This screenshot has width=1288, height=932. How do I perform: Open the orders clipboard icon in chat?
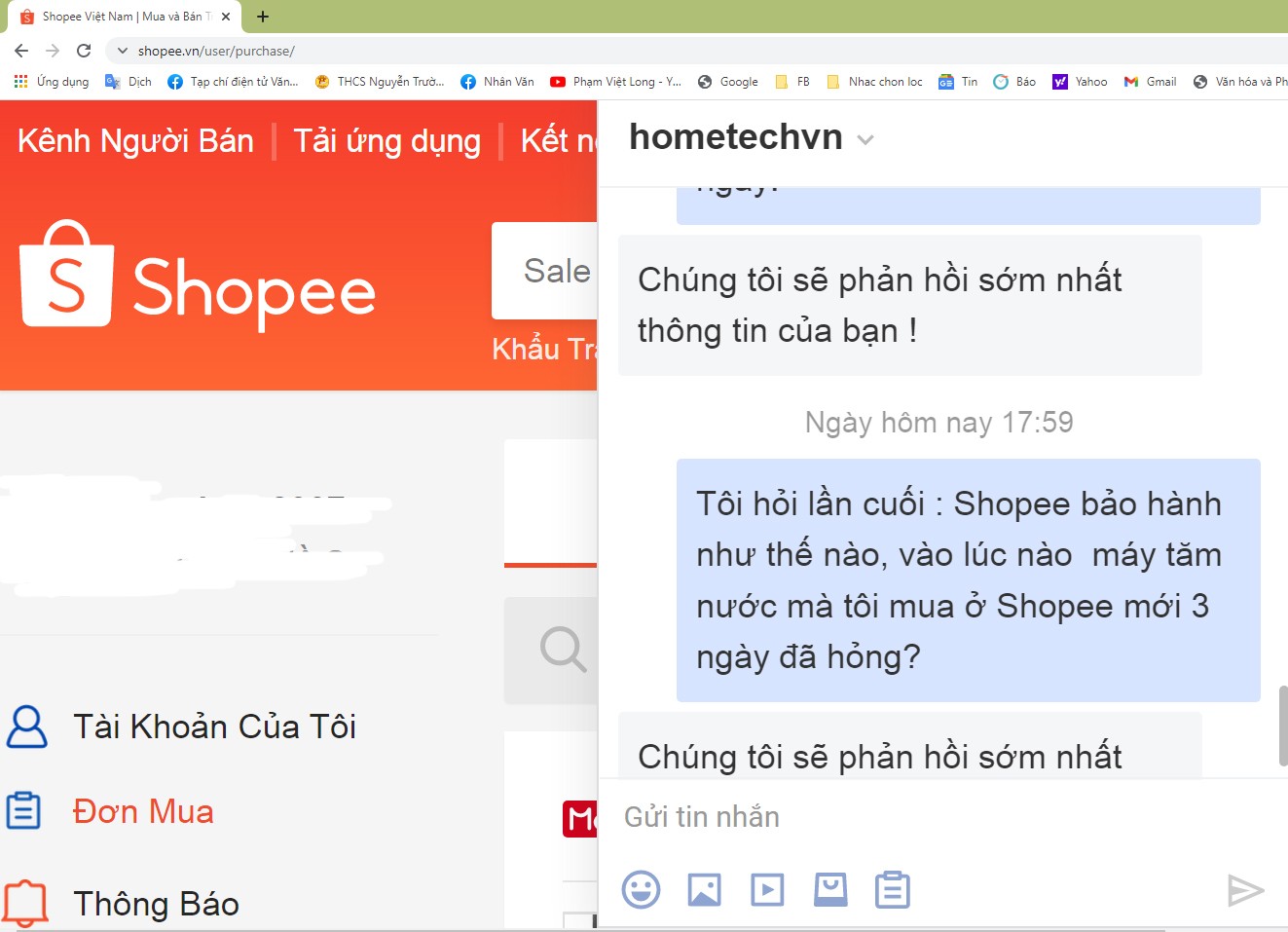click(x=893, y=889)
